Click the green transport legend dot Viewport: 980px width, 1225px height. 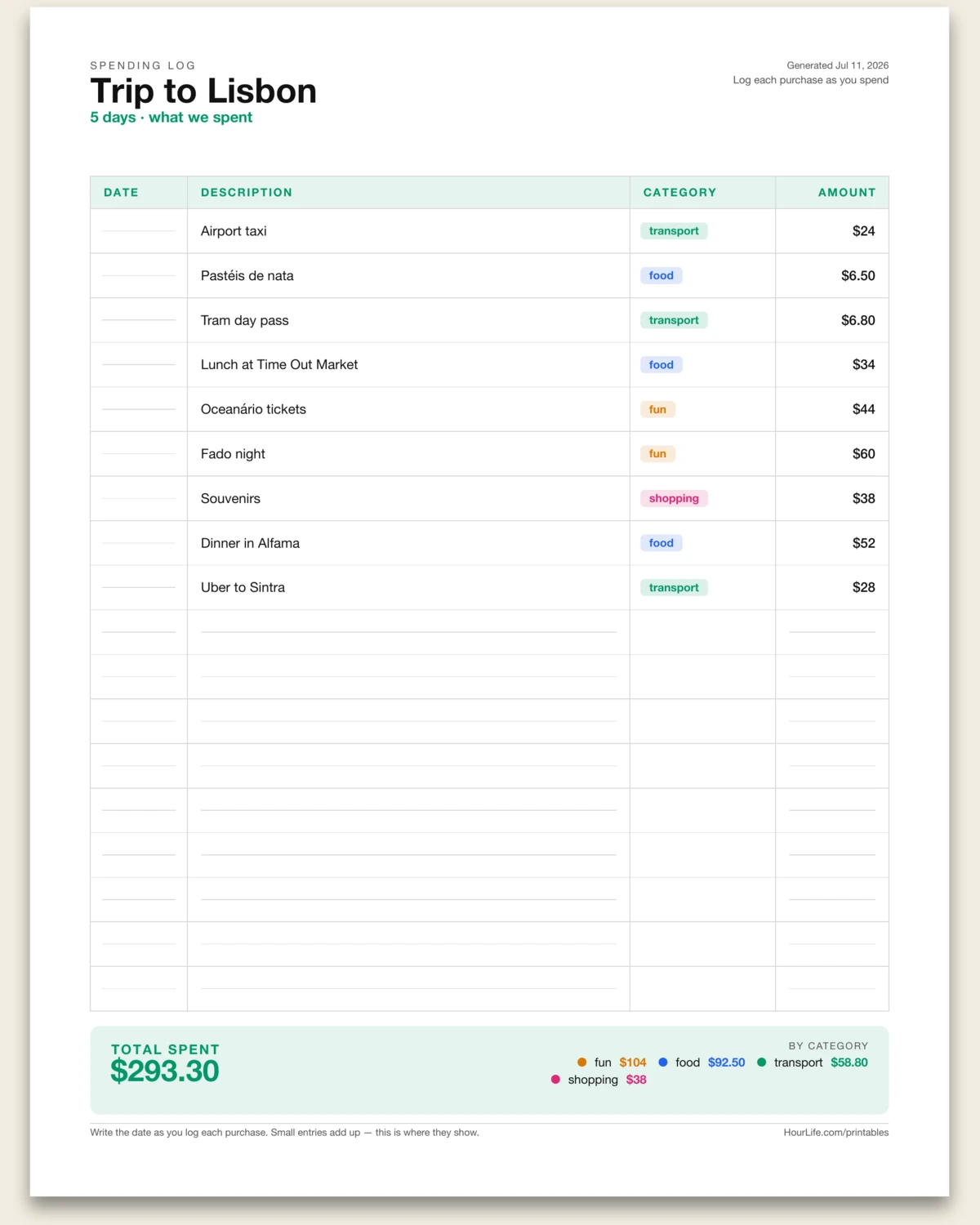pos(762,1062)
